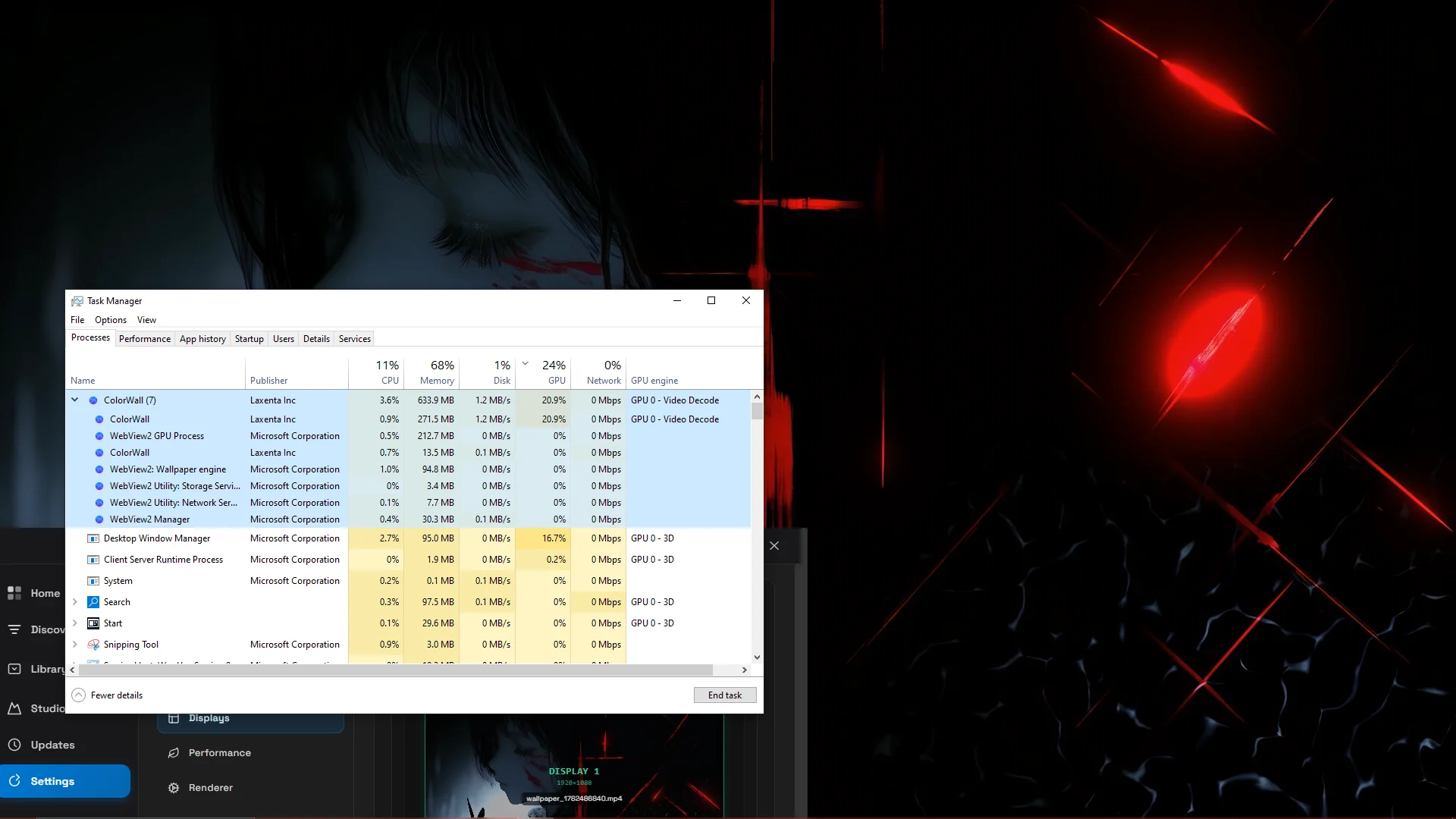The image size is (1456, 819).
Task: Click the WebView2: Wallpaper engine icon
Action: (99, 469)
